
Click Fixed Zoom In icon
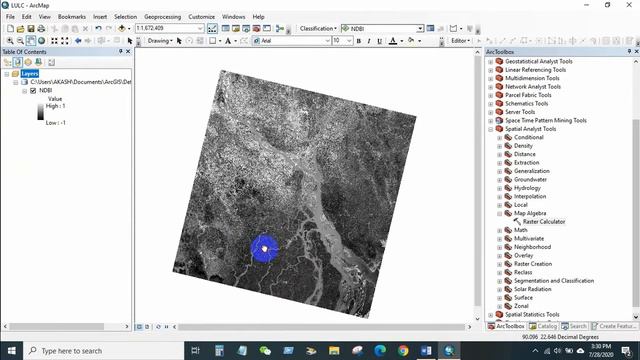click(54, 41)
